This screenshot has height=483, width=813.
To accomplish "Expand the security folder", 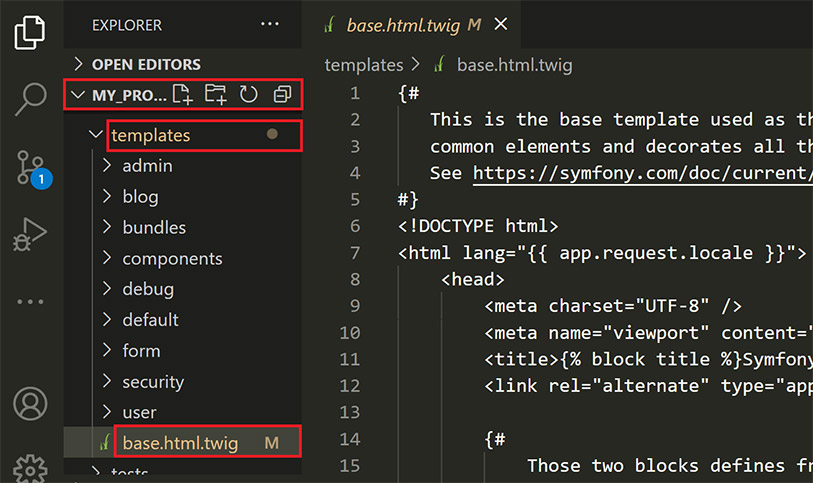I will (x=153, y=381).
